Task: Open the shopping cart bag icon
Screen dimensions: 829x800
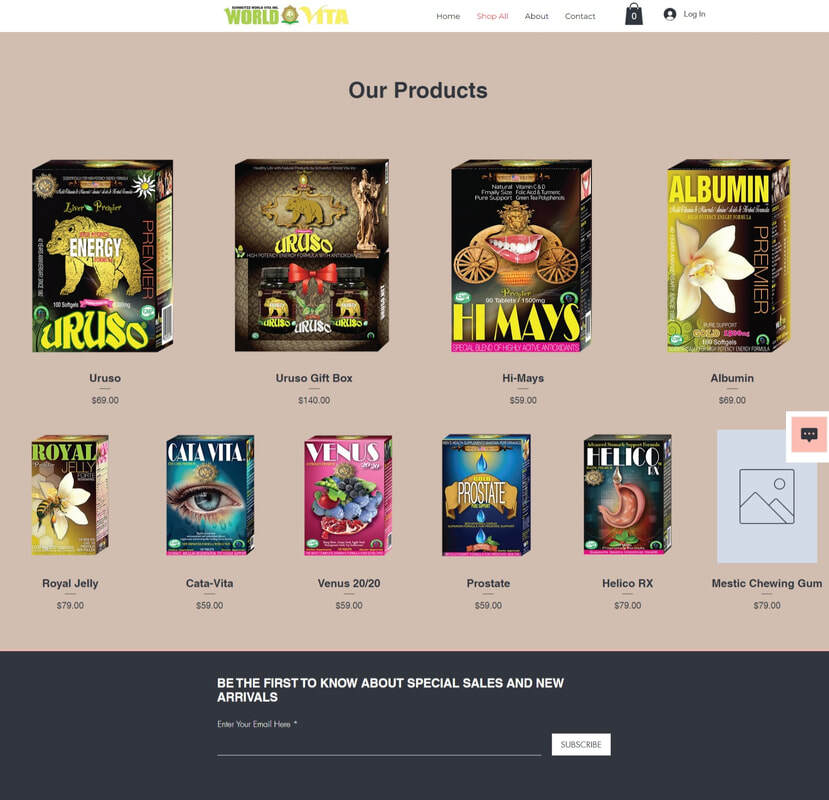Action: click(x=634, y=14)
